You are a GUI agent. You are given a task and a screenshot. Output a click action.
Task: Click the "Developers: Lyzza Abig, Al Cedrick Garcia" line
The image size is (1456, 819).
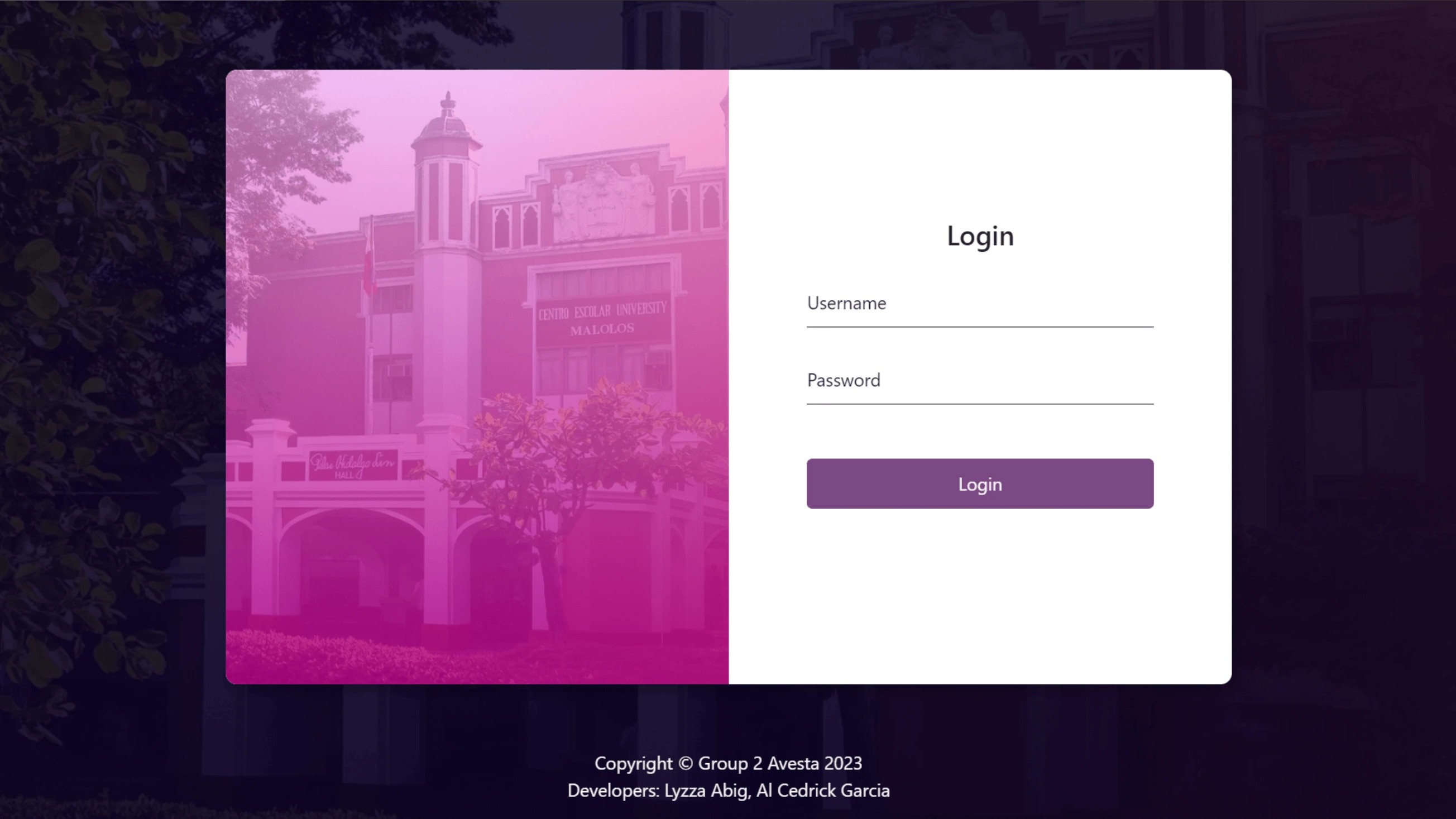(728, 791)
